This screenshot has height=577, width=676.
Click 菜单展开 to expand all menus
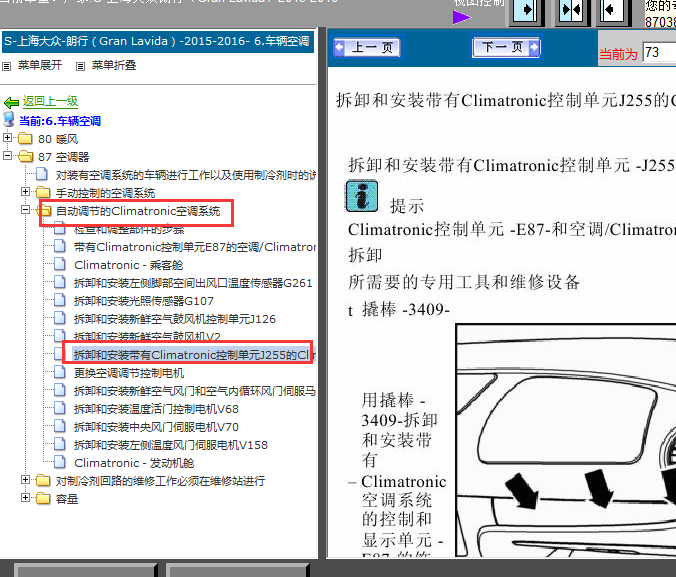pyautogui.click(x=40, y=65)
